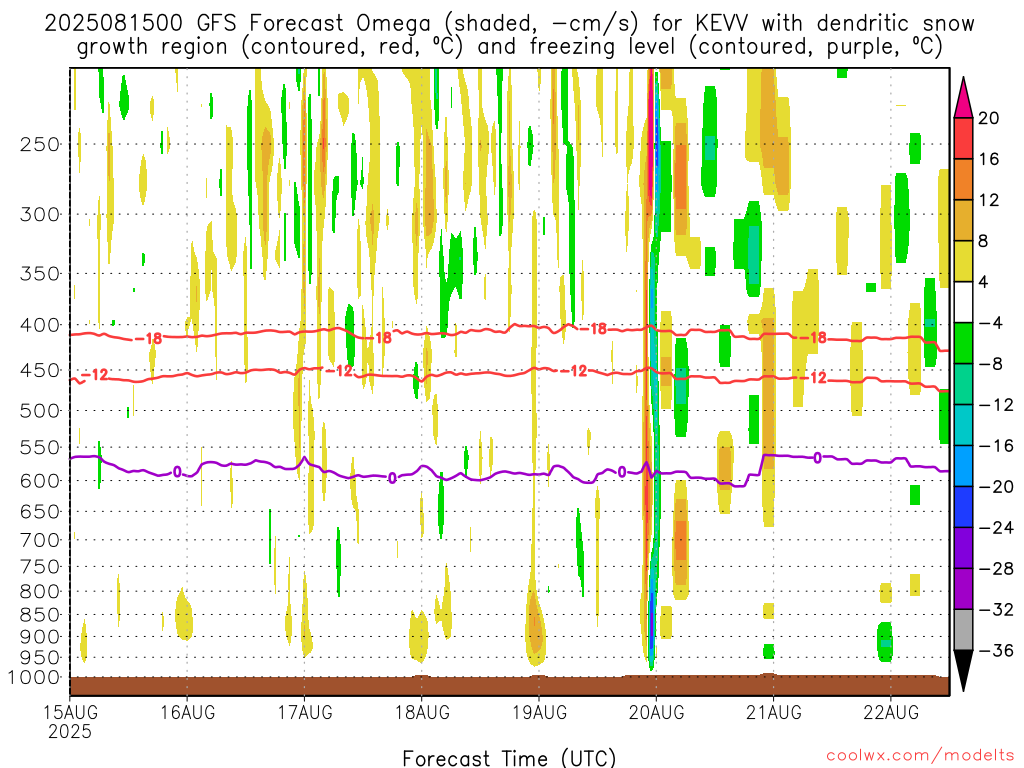This screenshot has width=1024, height=768.
Task: Click the 19AUG date label
Action: [x=539, y=712]
